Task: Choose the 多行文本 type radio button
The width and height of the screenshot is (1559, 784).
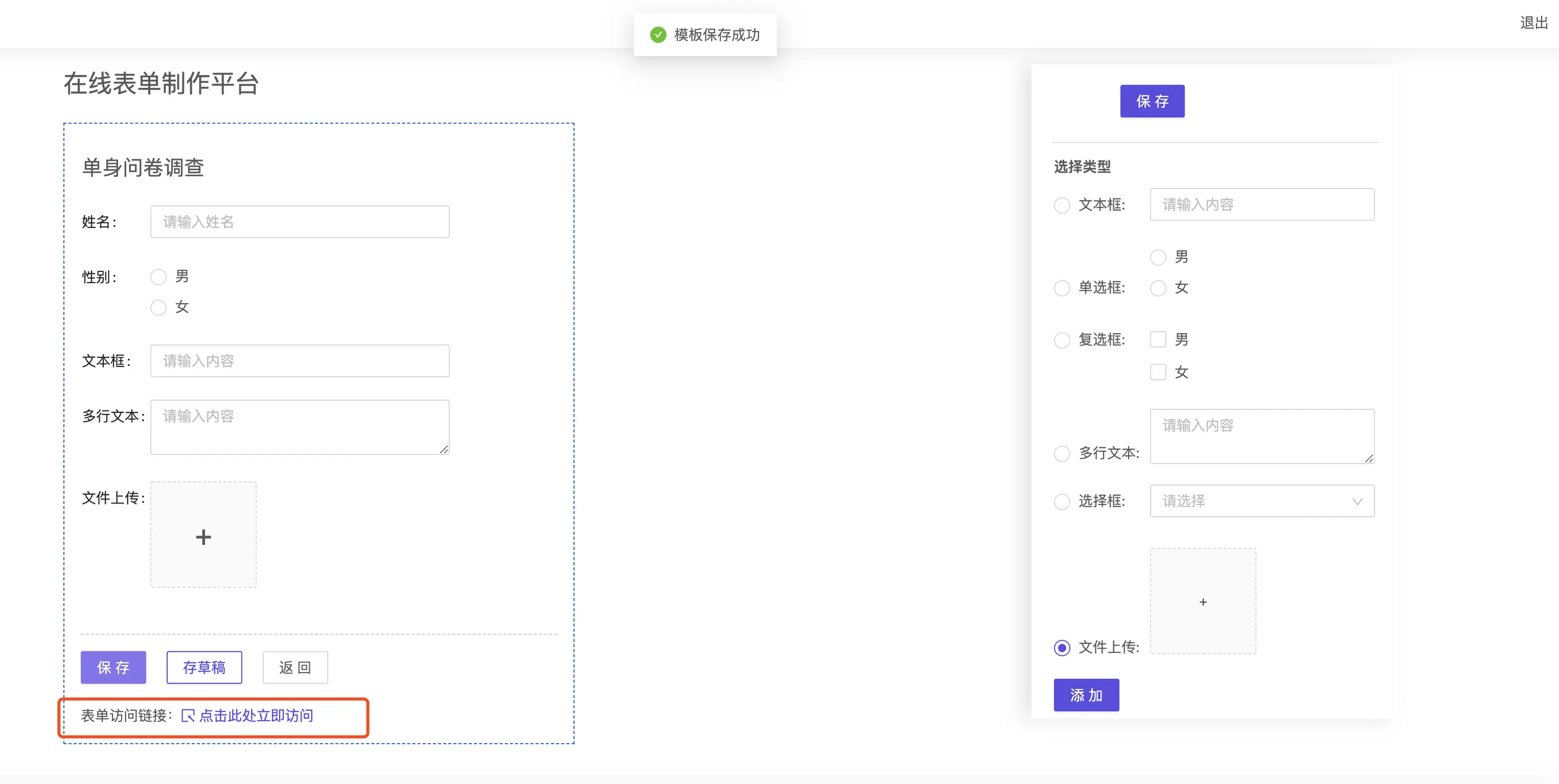Action: coord(1062,454)
